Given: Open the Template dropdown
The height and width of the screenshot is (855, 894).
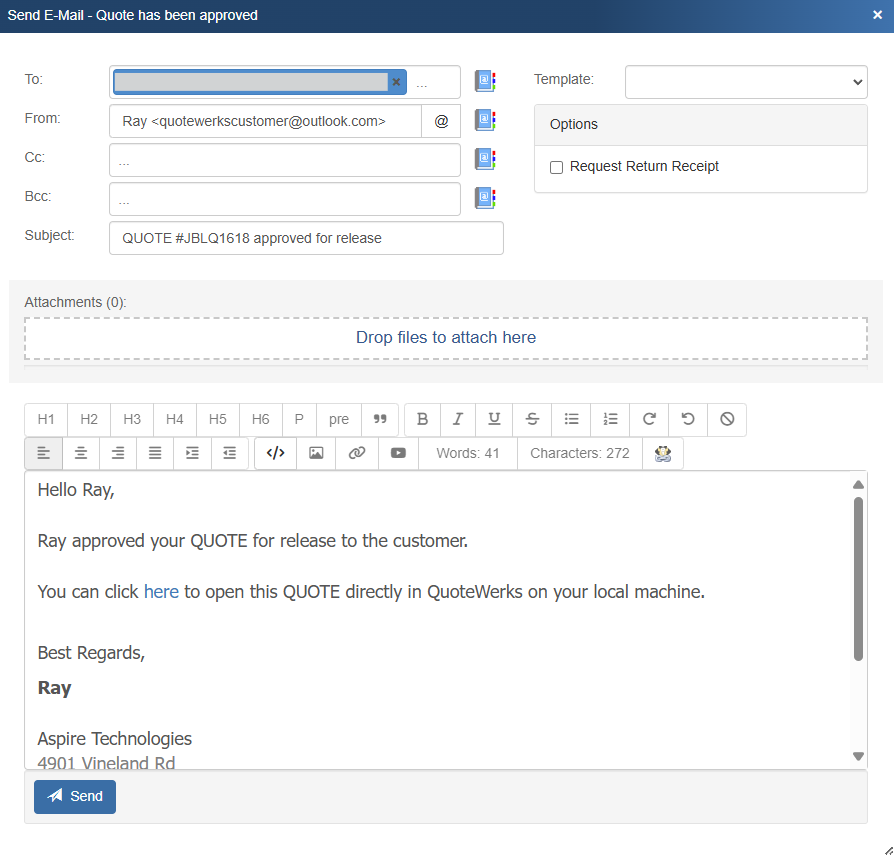Looking at the screenshot, I should coord(746,82).
